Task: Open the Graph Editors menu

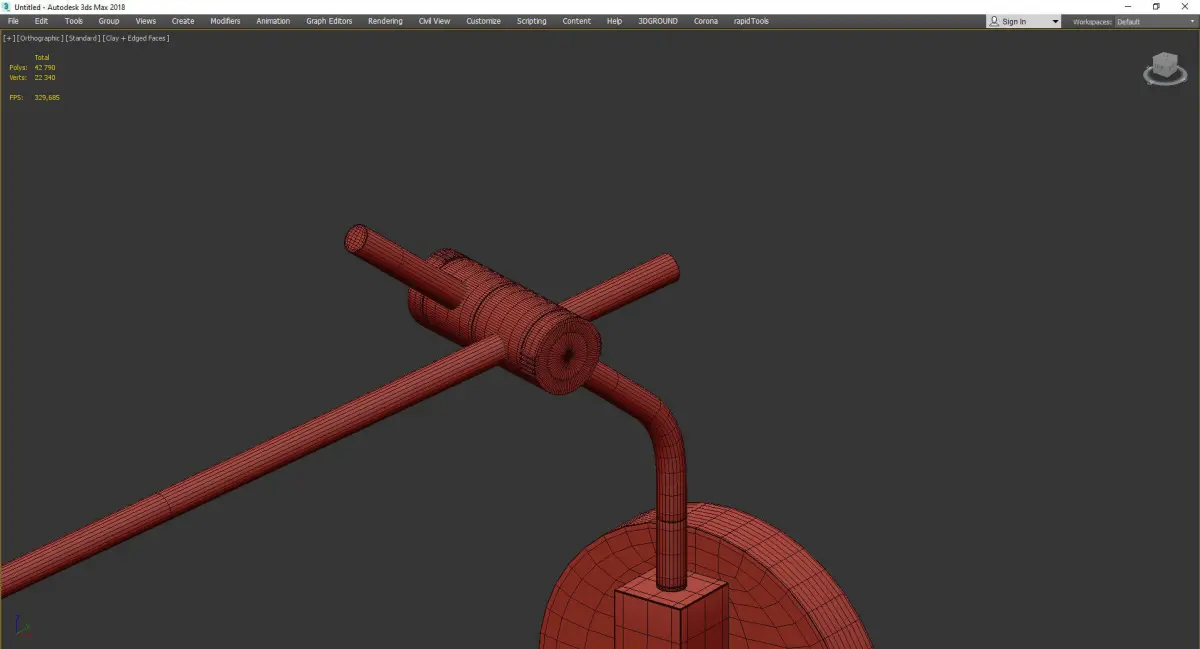Action: pyautogui.click(x=329, y=21)
